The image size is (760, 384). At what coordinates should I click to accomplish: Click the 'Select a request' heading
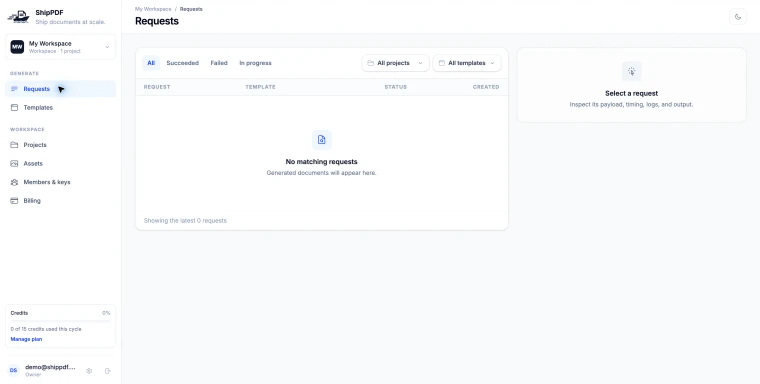[632, 94]
